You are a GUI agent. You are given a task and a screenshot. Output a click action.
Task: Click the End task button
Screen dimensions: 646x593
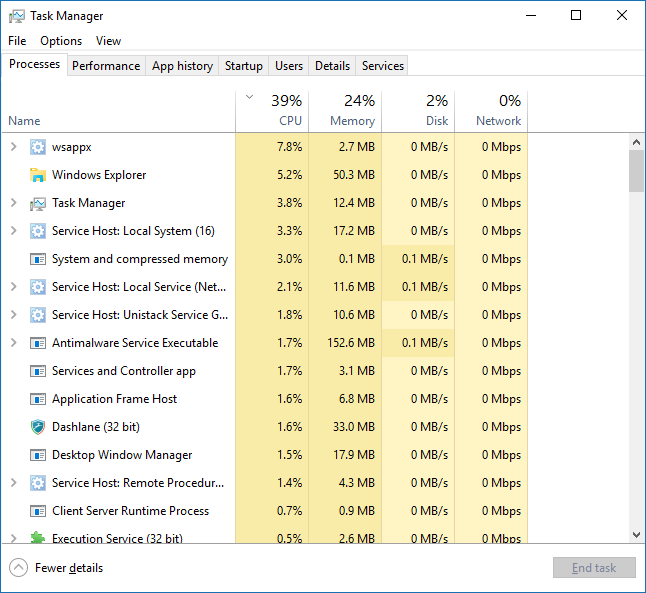(x=594, y=568)
